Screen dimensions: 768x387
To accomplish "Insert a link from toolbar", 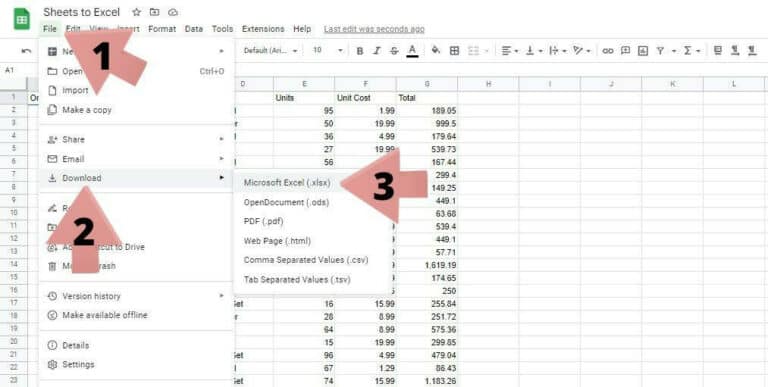I will coord(608,50).
